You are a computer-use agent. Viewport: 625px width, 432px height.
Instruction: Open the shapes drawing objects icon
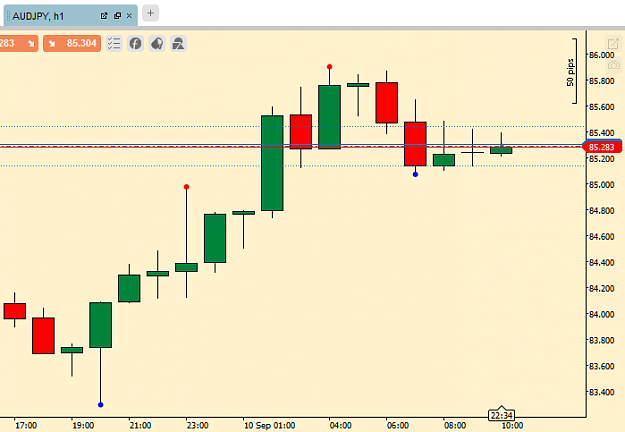coord(178,43)
